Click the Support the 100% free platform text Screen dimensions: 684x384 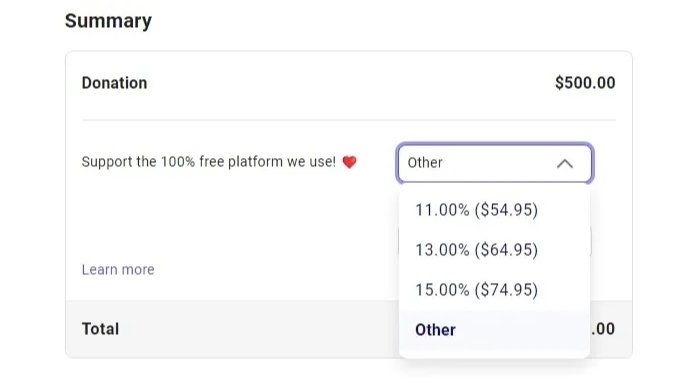coord(209,162)
